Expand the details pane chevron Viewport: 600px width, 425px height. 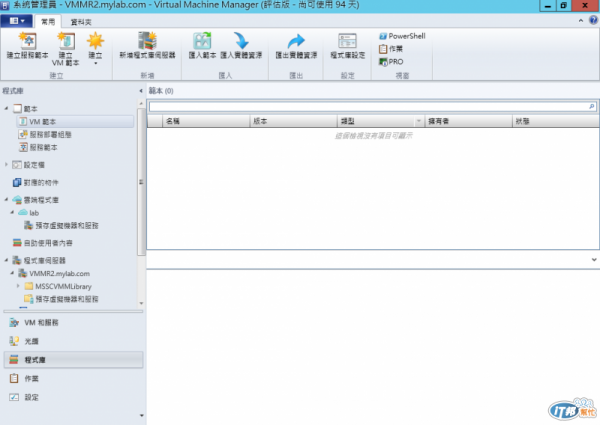tap(594, 259)
